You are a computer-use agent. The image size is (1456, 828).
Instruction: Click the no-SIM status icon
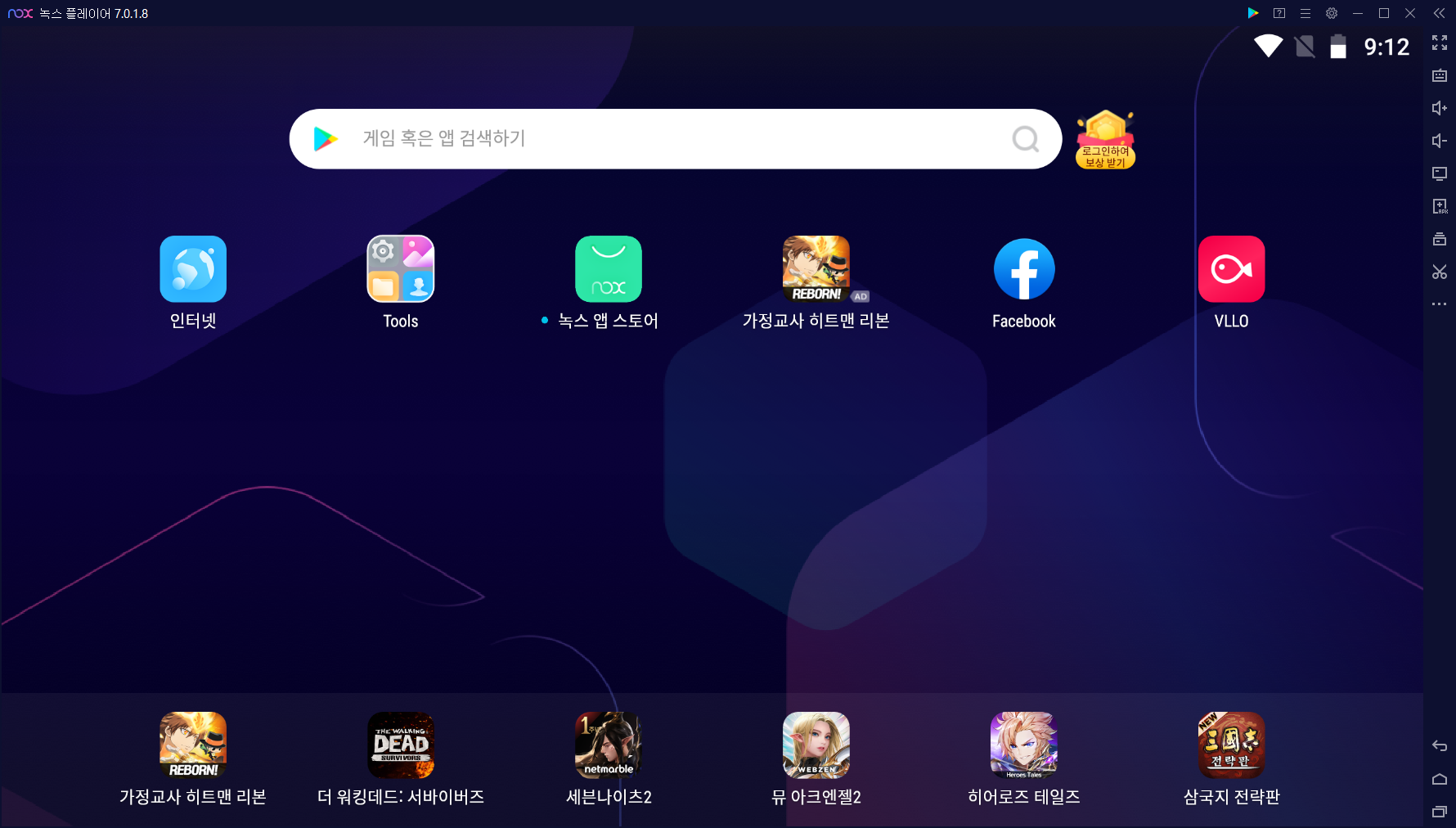click(x=1305, y=47)
